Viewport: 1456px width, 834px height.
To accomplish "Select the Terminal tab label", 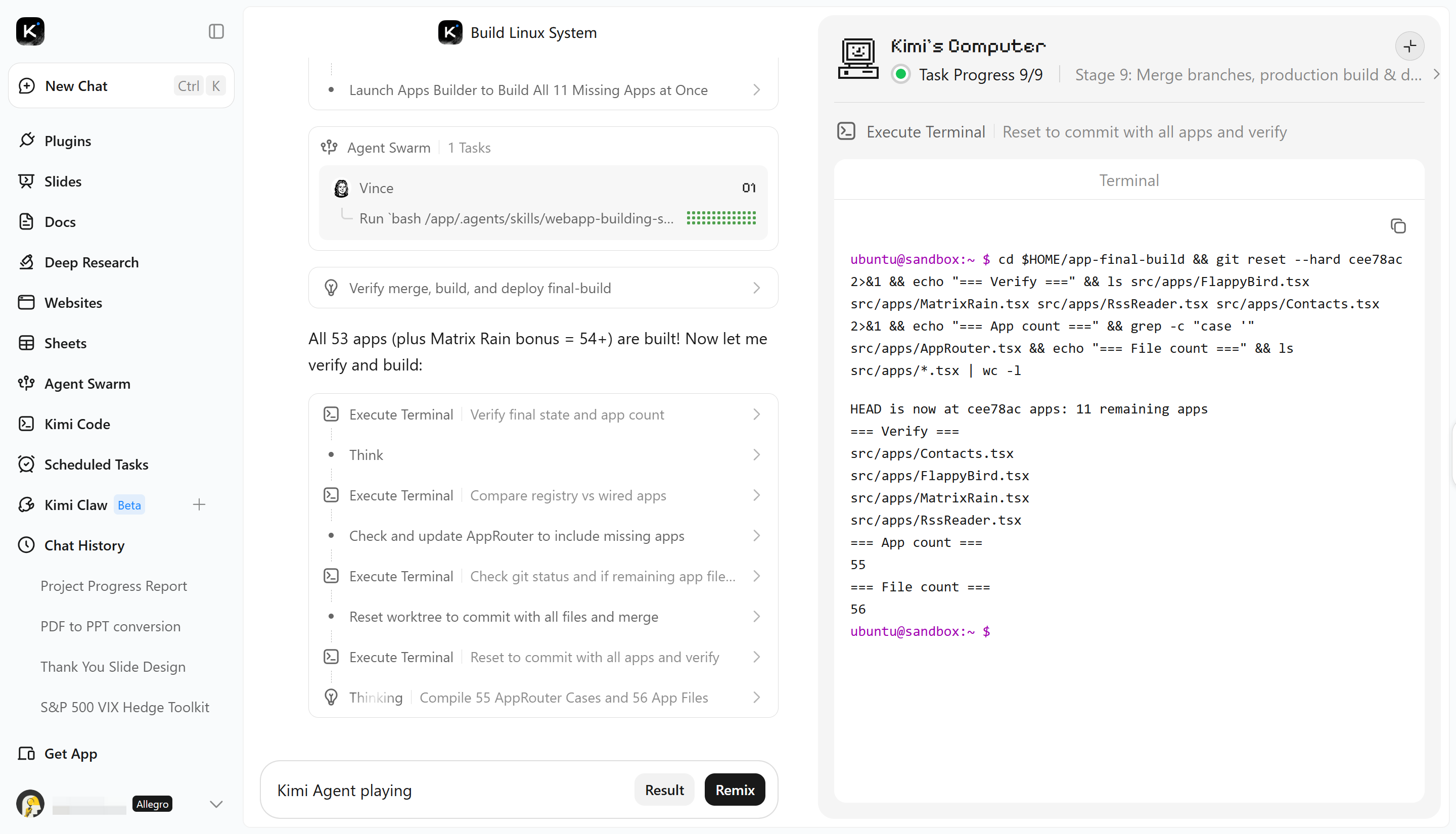I will coord(1129,180).
